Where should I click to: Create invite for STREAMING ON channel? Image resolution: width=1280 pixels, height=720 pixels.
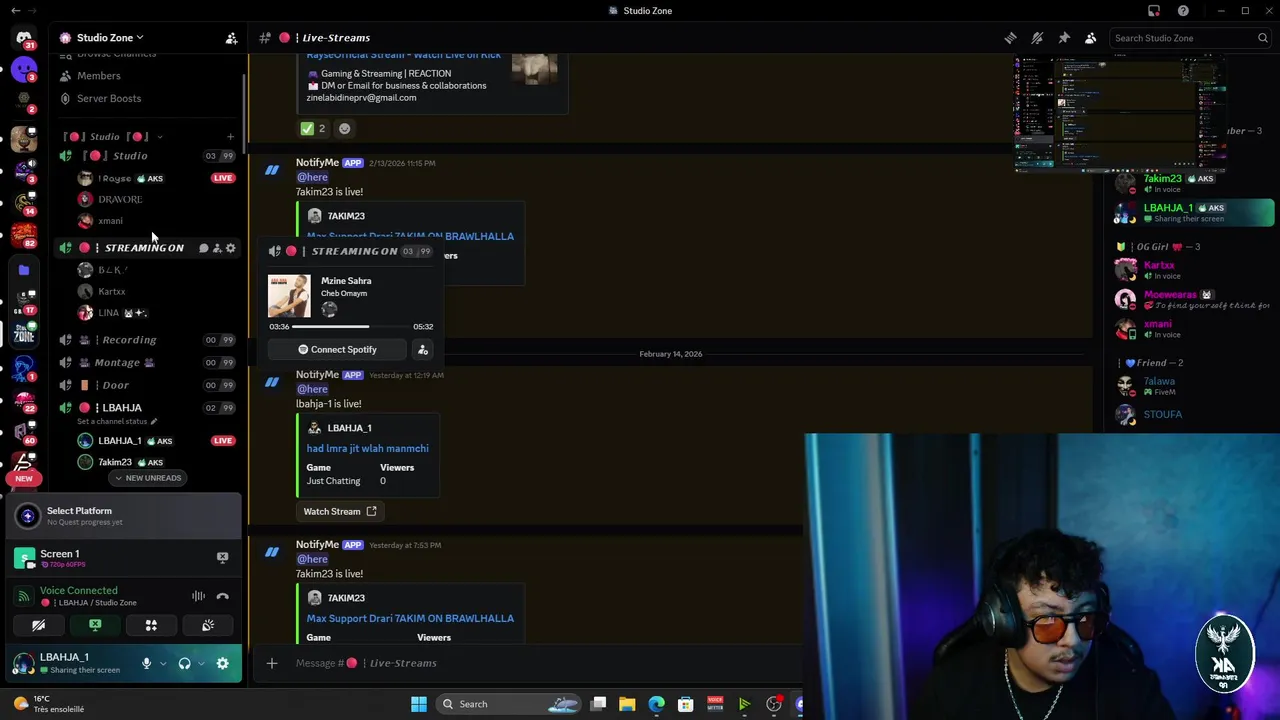click(217, 248)
